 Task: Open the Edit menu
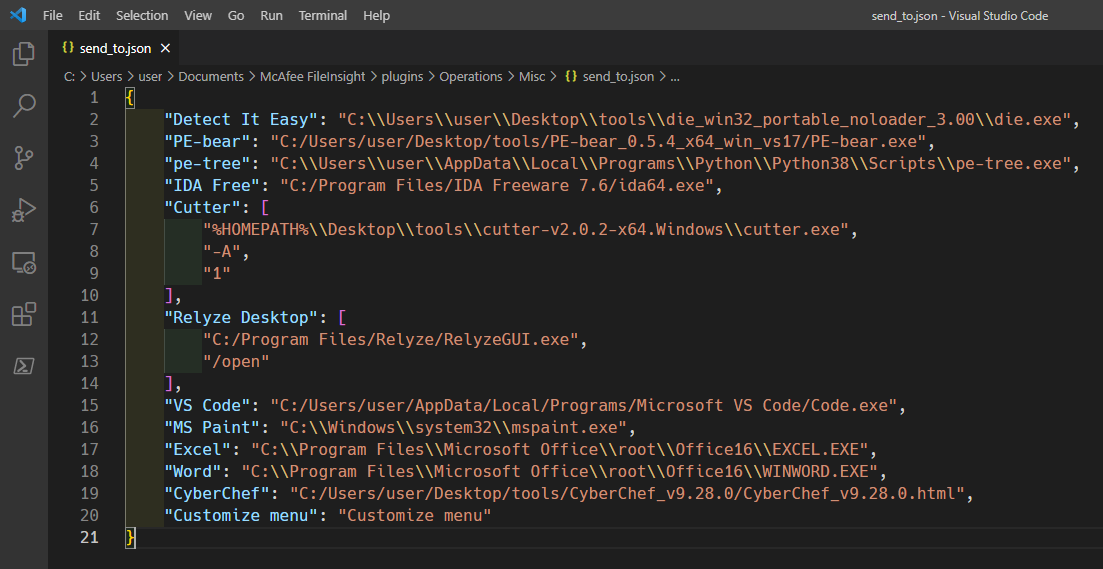click(x=89, y=15)
